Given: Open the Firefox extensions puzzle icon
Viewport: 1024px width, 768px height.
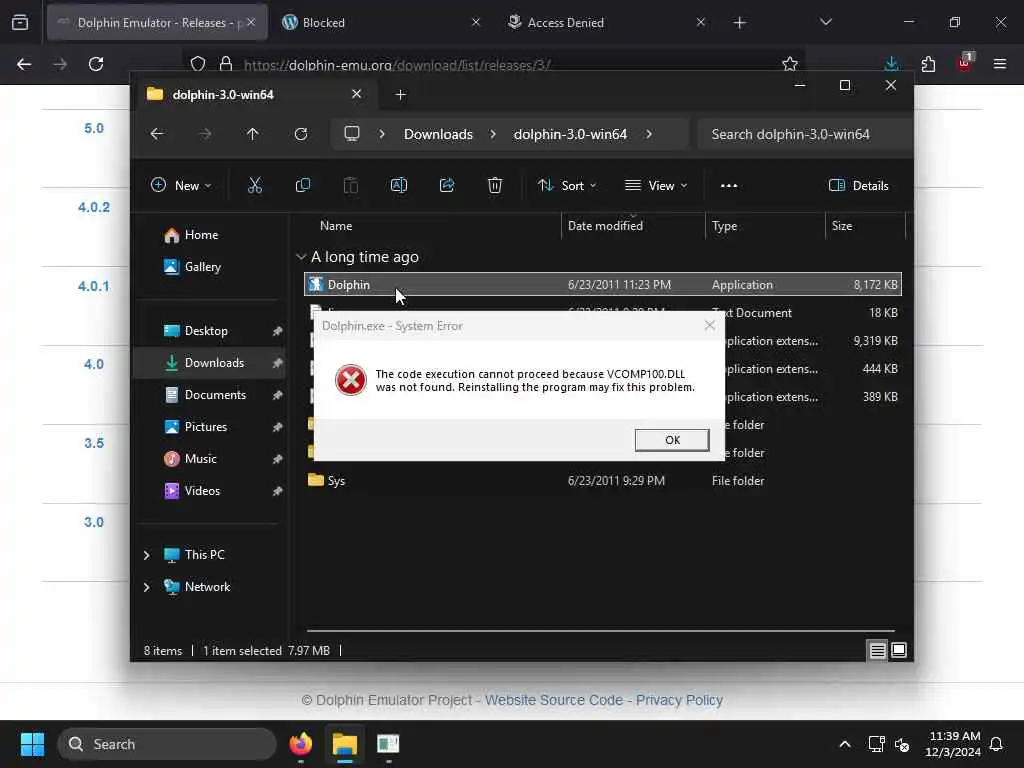Looking at the screenshot, I should 928,64.
